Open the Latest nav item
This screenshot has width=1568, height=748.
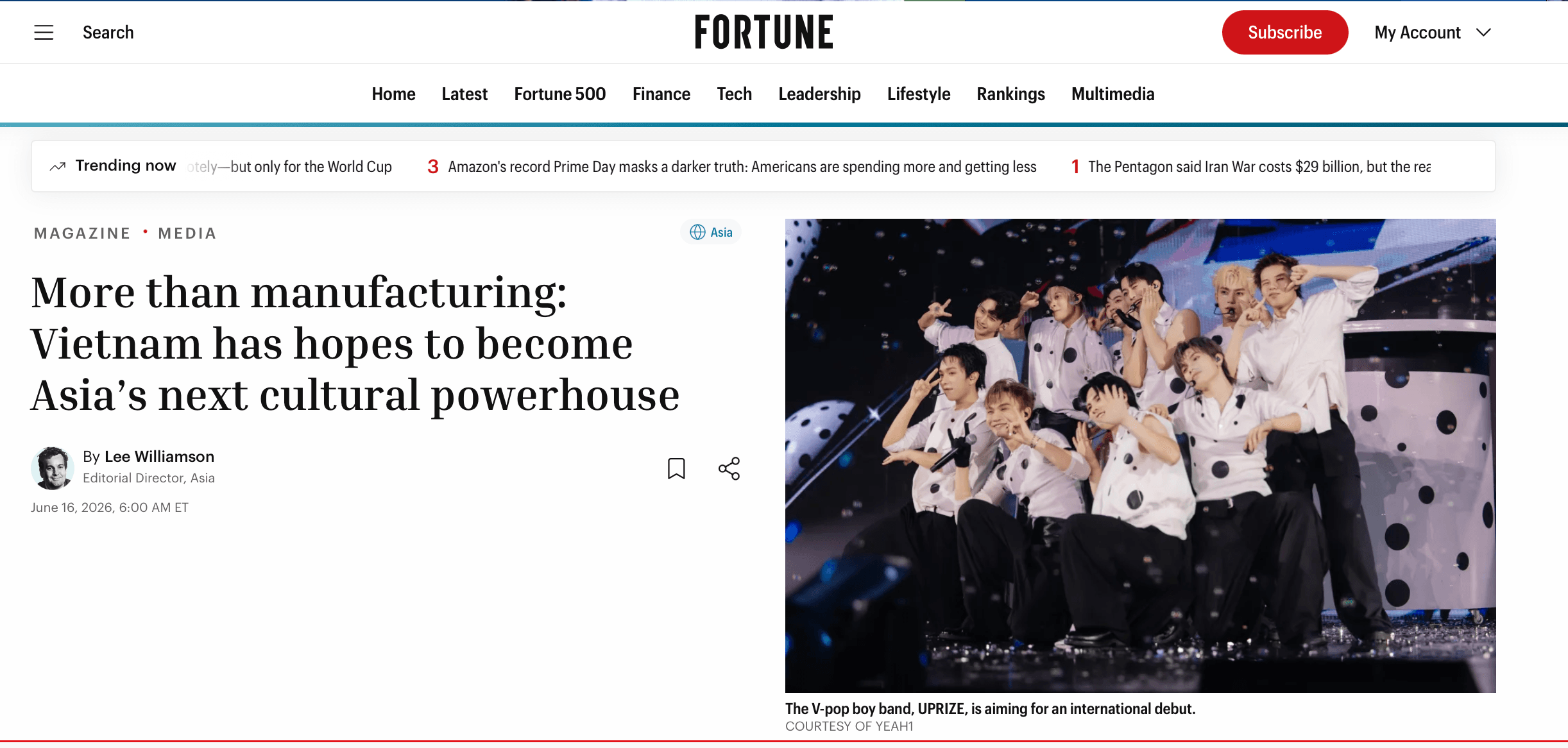pyautogui.click(x=464, y=94)
